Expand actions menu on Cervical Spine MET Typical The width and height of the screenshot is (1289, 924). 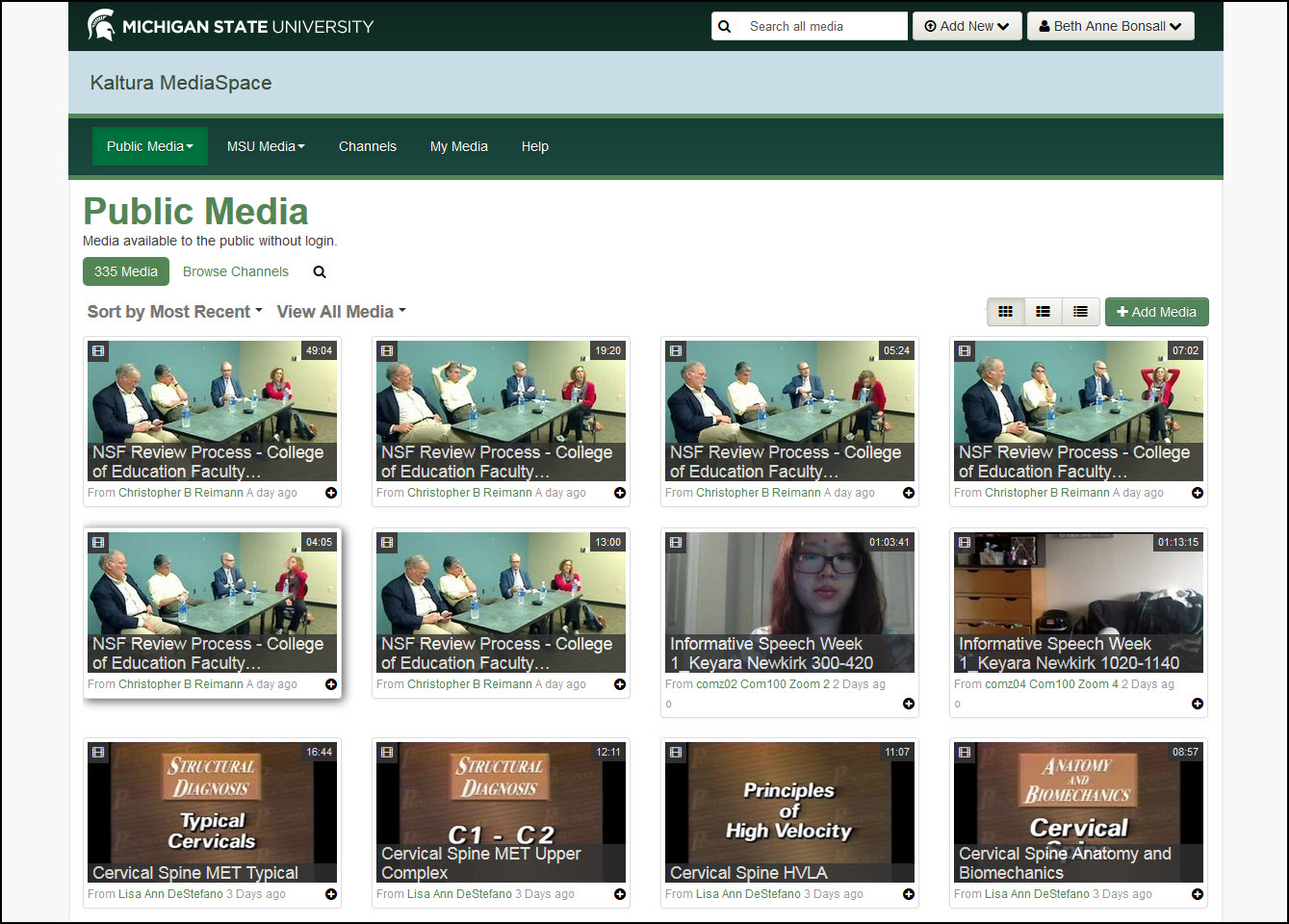pyautogui.click(x=331, y=894)
